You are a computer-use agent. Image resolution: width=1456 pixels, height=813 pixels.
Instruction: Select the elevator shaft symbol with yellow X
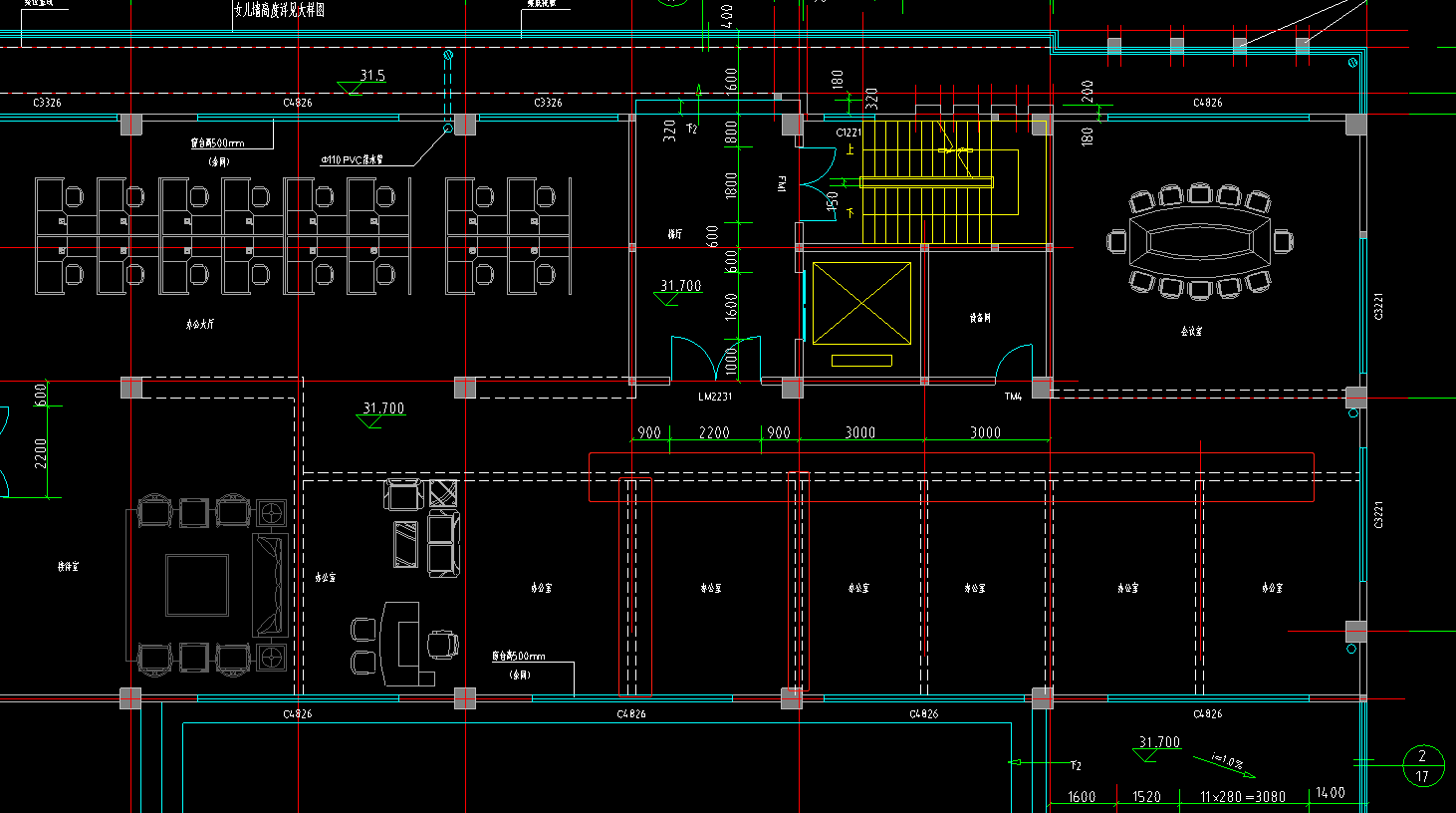click(862, 304)
